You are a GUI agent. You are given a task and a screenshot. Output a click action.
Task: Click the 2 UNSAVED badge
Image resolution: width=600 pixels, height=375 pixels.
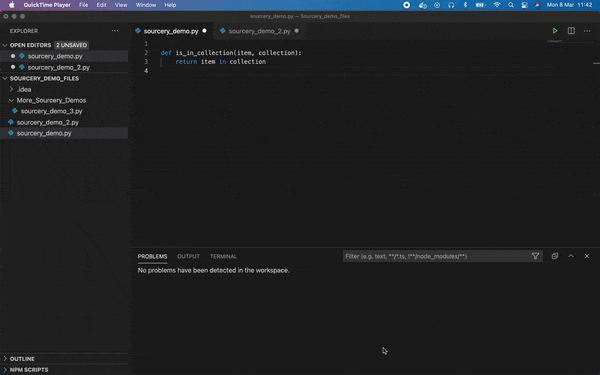72,45
